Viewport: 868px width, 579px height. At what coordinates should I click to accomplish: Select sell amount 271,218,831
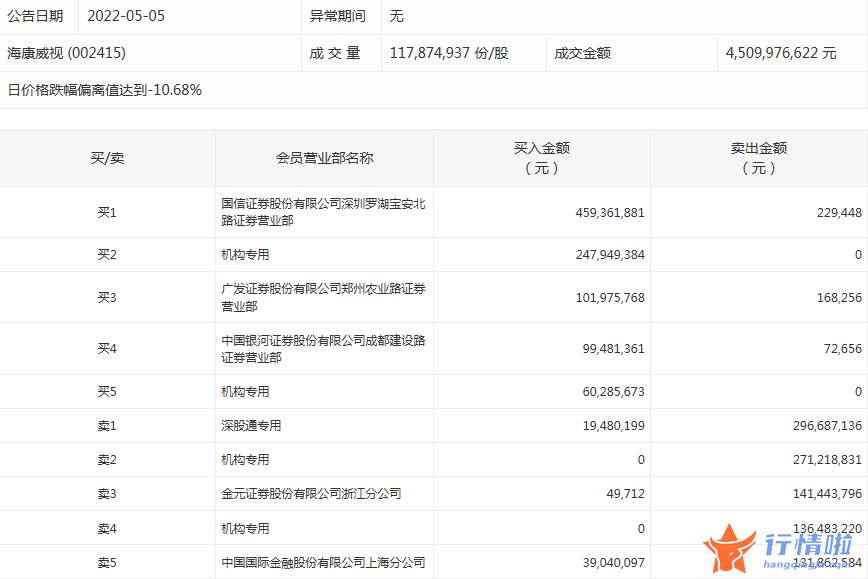coord(827,459)
